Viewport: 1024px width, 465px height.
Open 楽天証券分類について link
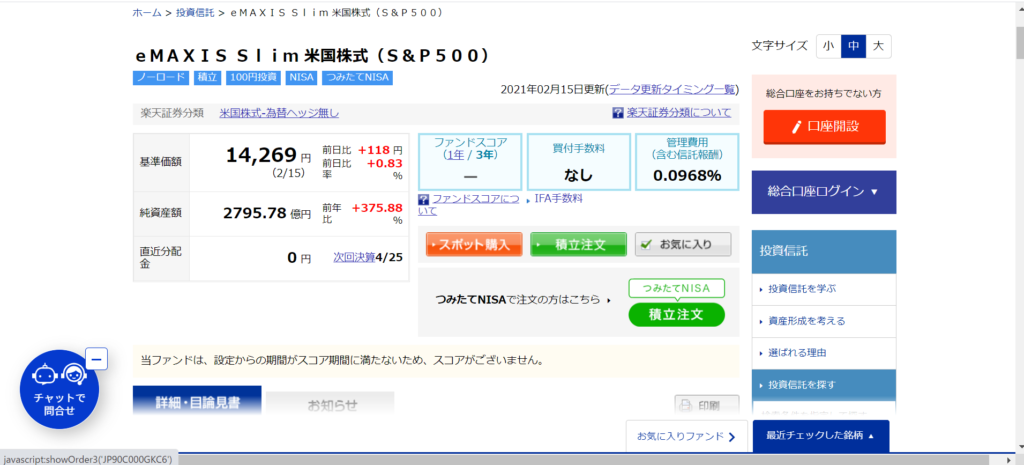tap(679, 113)
